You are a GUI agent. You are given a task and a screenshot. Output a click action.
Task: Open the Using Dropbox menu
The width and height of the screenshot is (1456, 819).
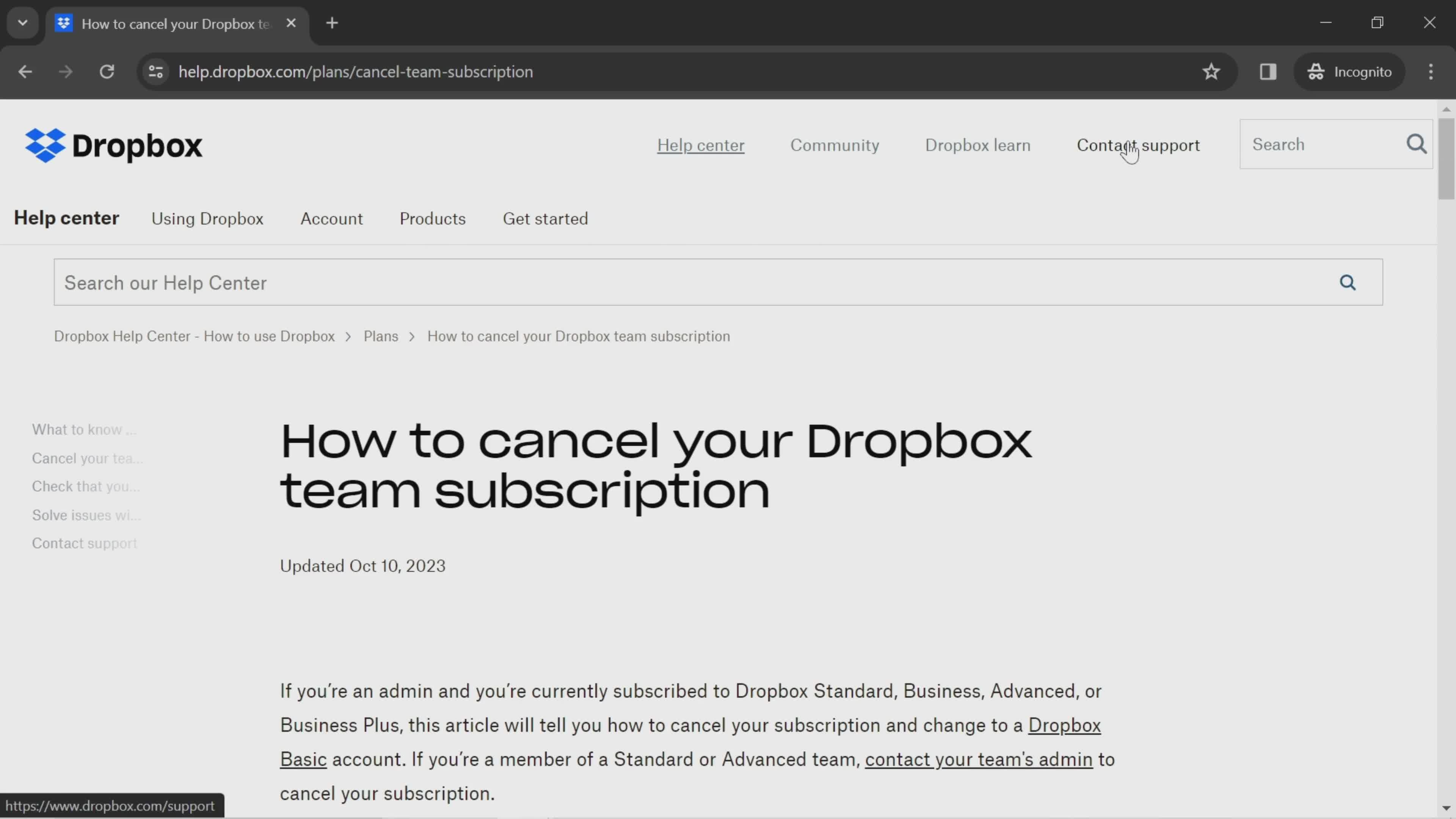point(207,219)
